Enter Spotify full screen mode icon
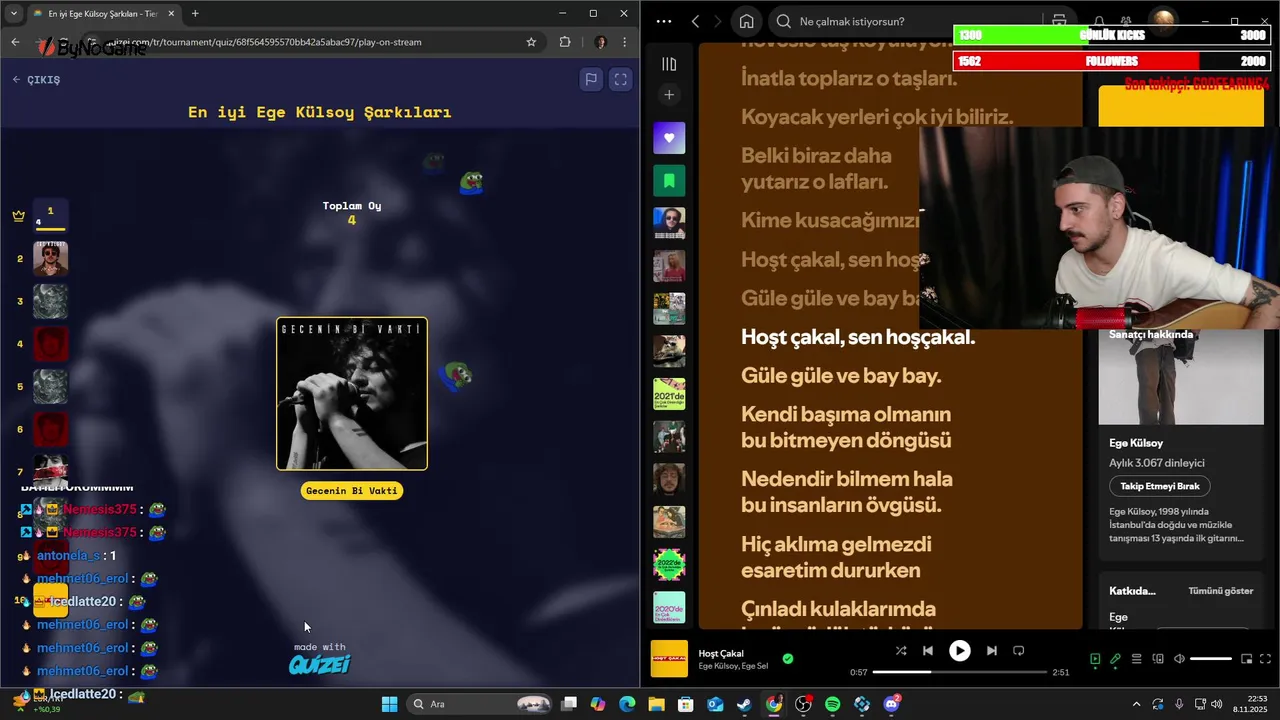Screen dimensions: 1280x720 click(1266, 659)
